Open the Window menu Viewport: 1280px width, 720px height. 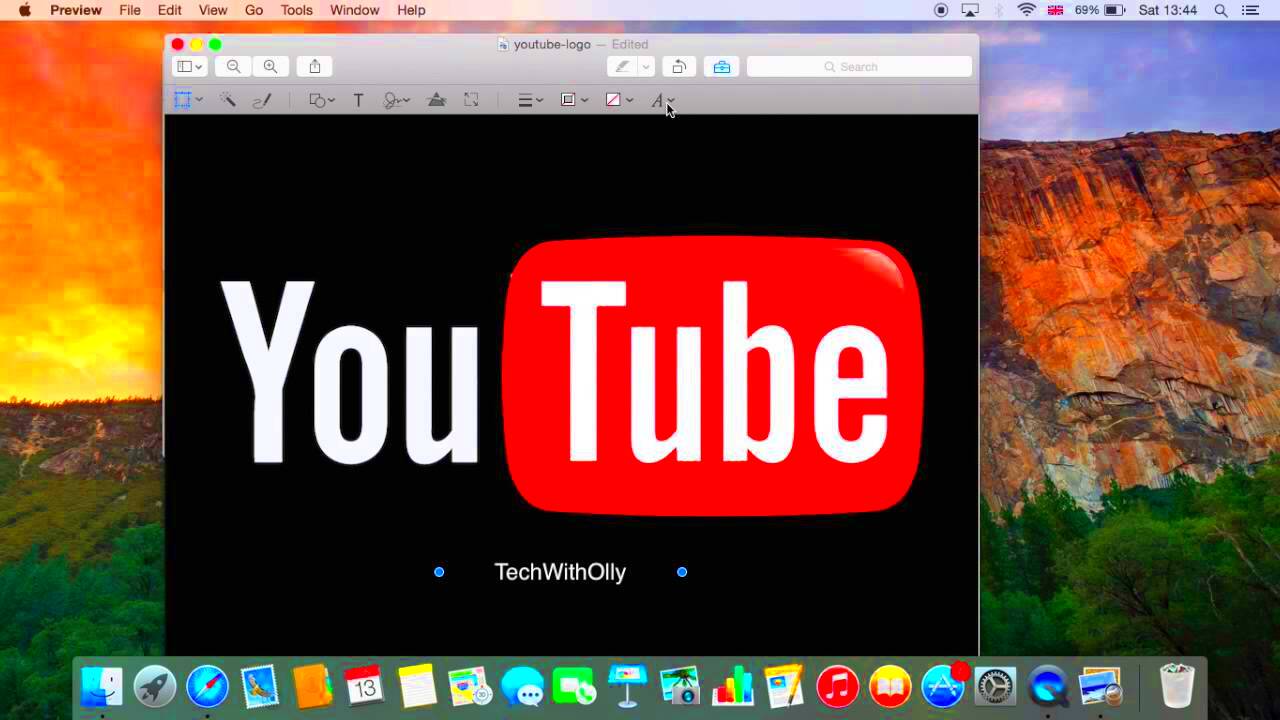click(355, 10)
